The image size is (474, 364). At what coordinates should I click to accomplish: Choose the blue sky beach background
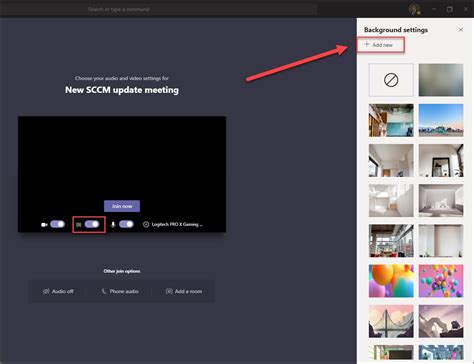click(x=441, y=120)
